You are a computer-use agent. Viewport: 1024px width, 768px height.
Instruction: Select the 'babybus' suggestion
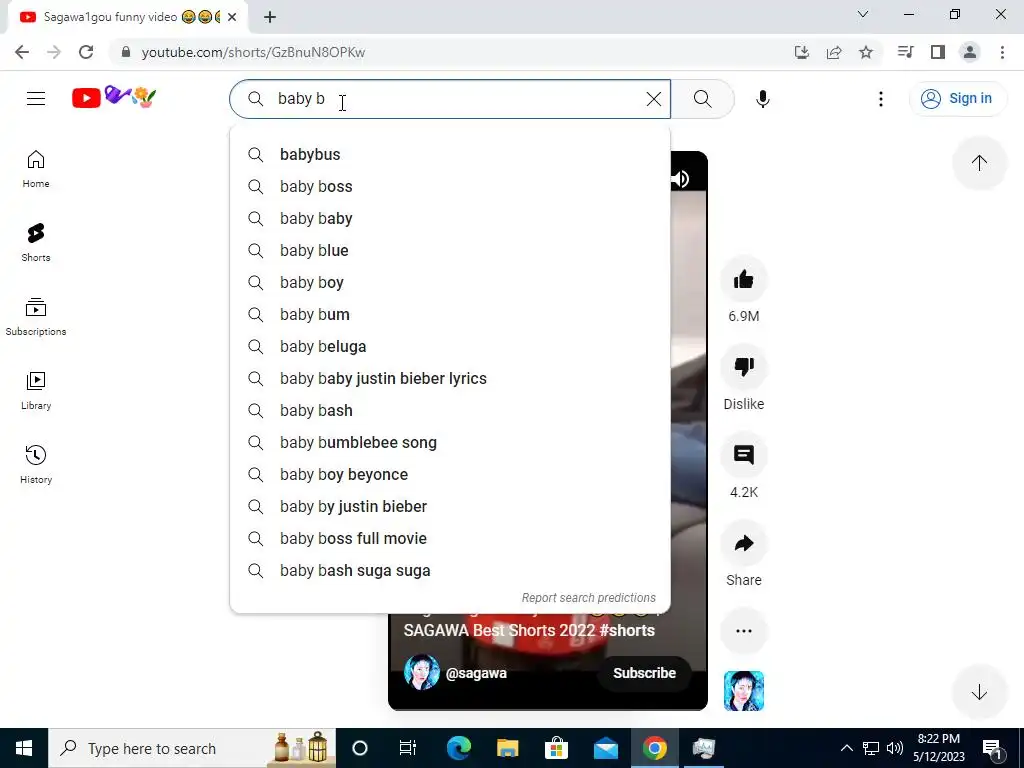pyautogui.click(x=450, y=154)
